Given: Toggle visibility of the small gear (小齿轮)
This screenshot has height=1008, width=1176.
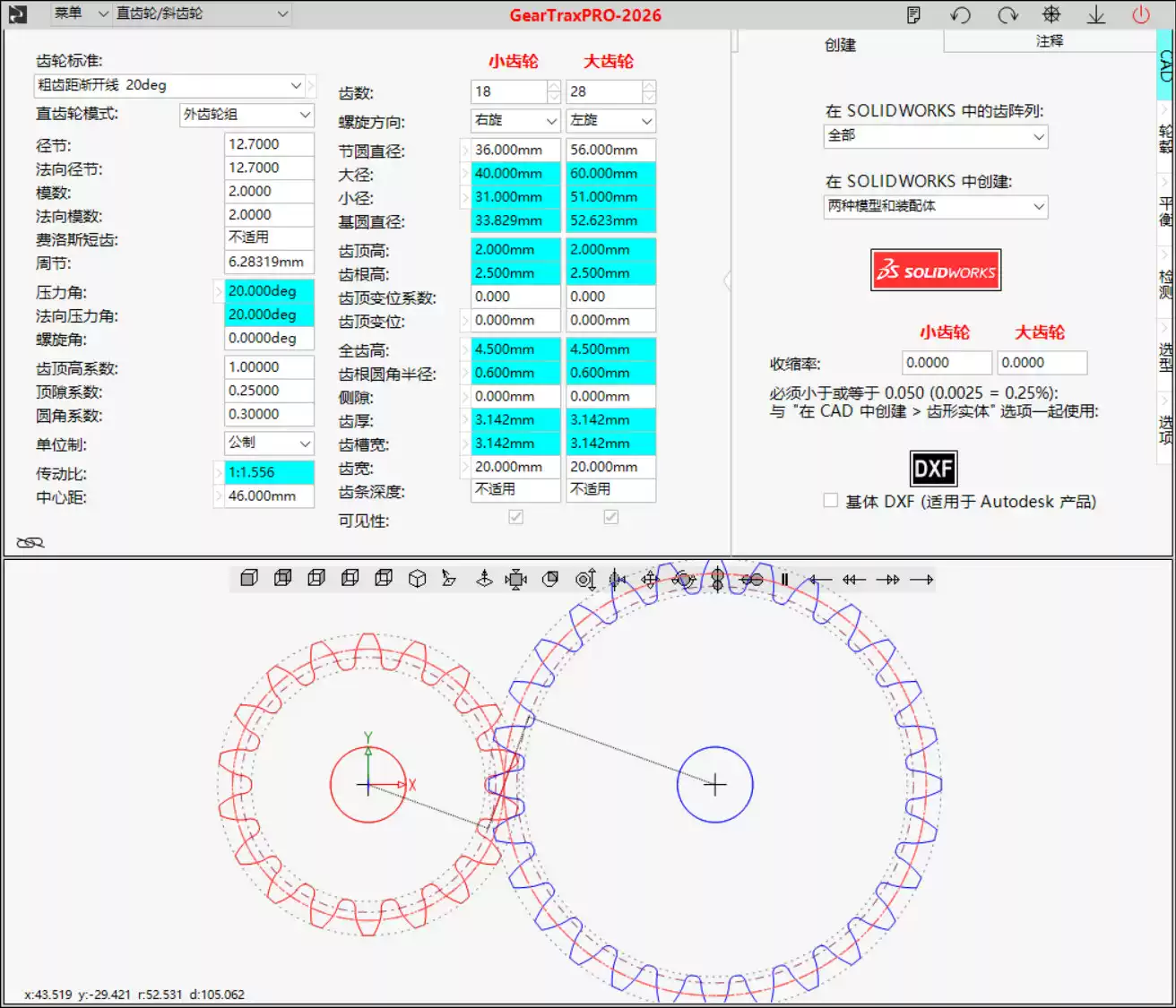Looking at the screenshot, I should [x=515, y=517].
